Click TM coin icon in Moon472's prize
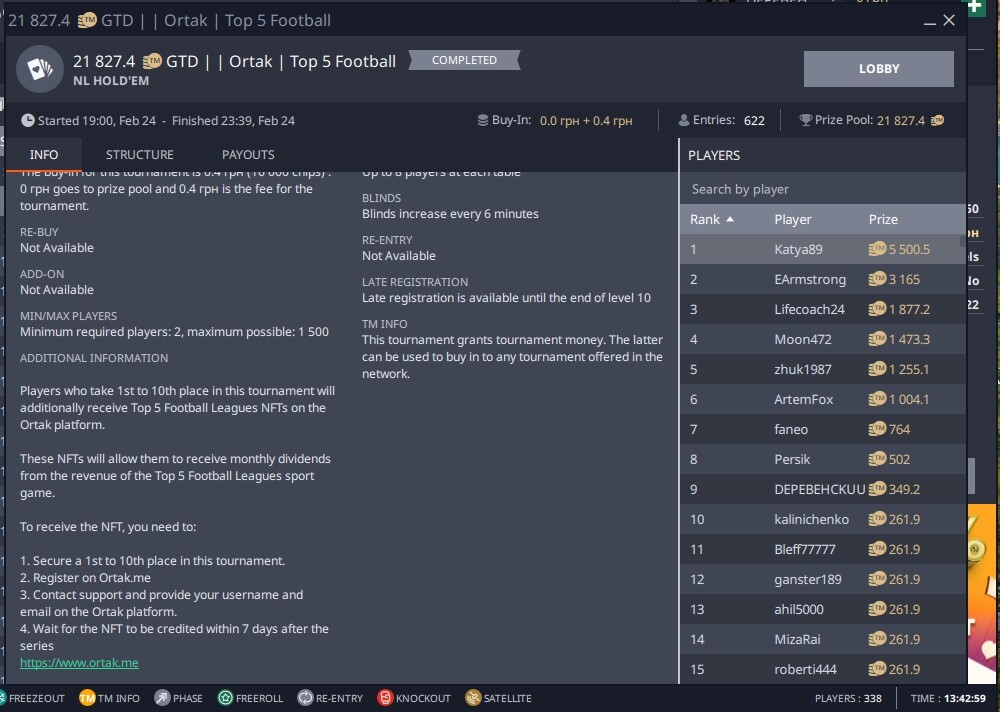The image size is (1000, 712). (878, 339)
